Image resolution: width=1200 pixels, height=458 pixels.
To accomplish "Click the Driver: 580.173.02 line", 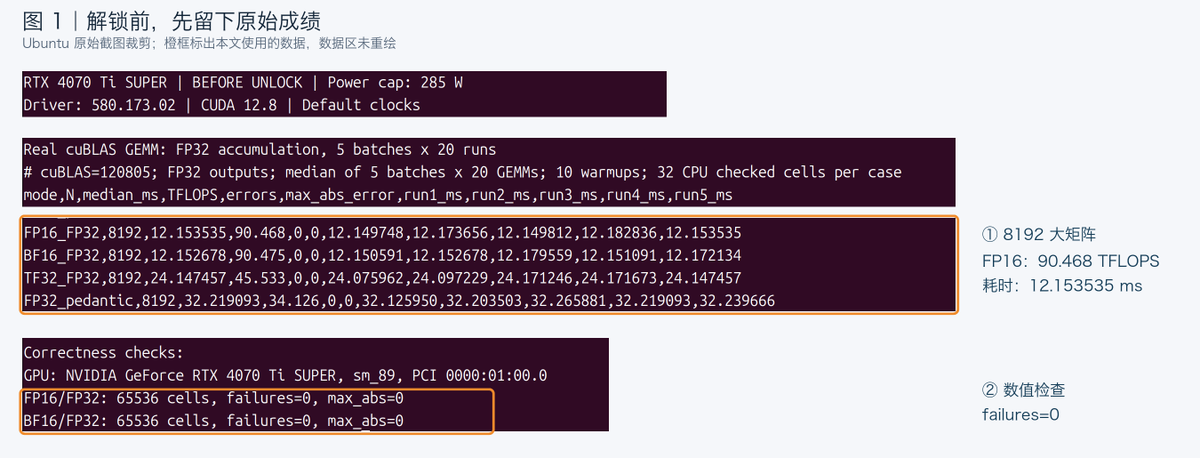I will [222, 105].
